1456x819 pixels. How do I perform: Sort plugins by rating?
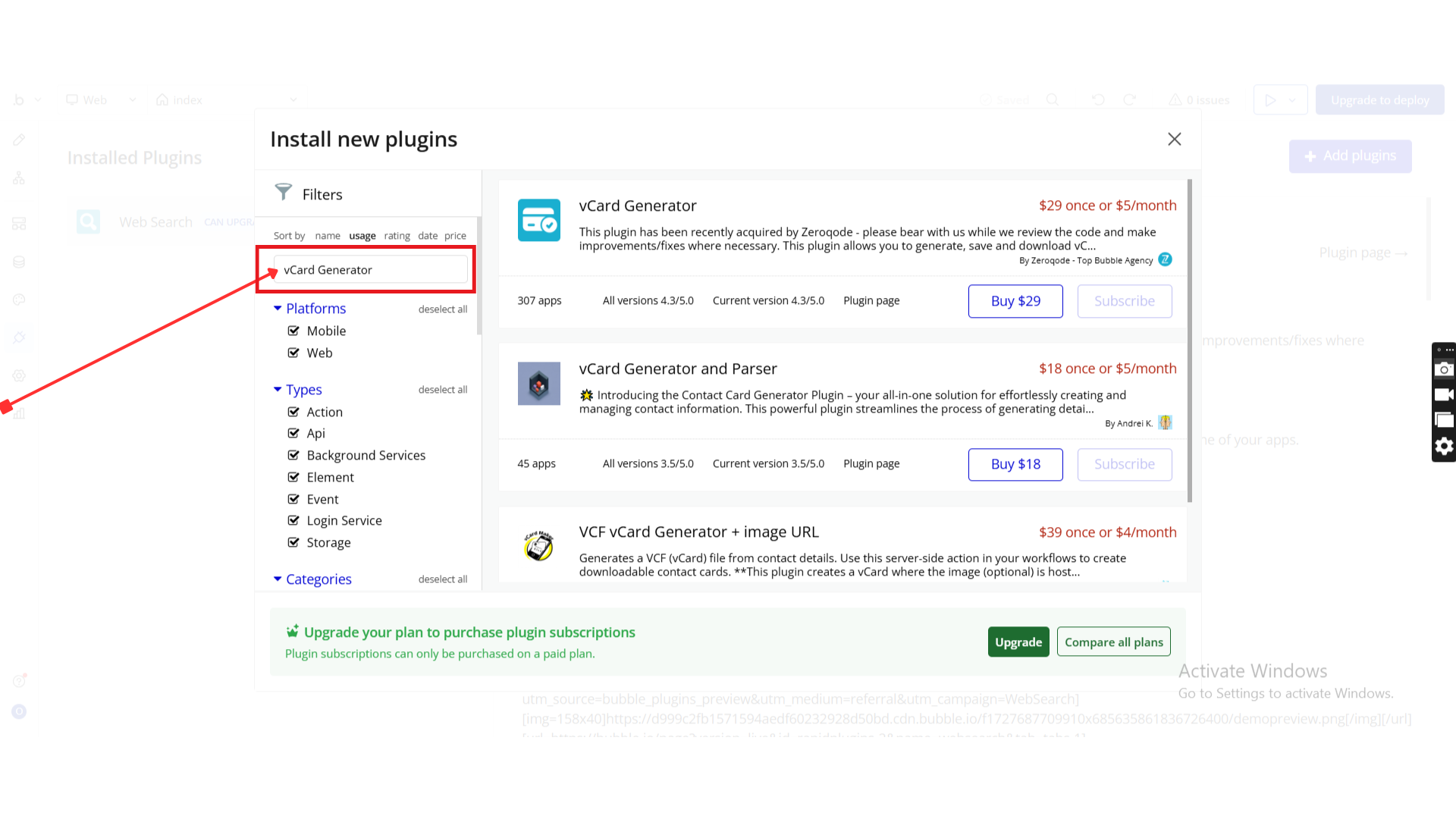coord(397,236)
